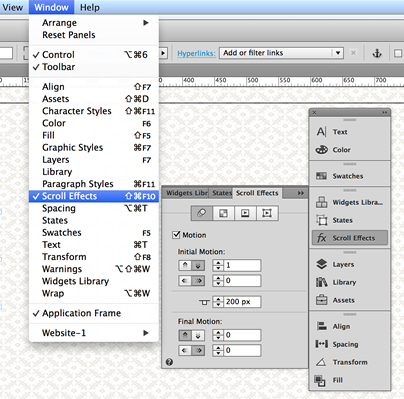This screenshot has height=399, width=404.
Task: Set final motion direction to left
Action: tap(185, 350)
